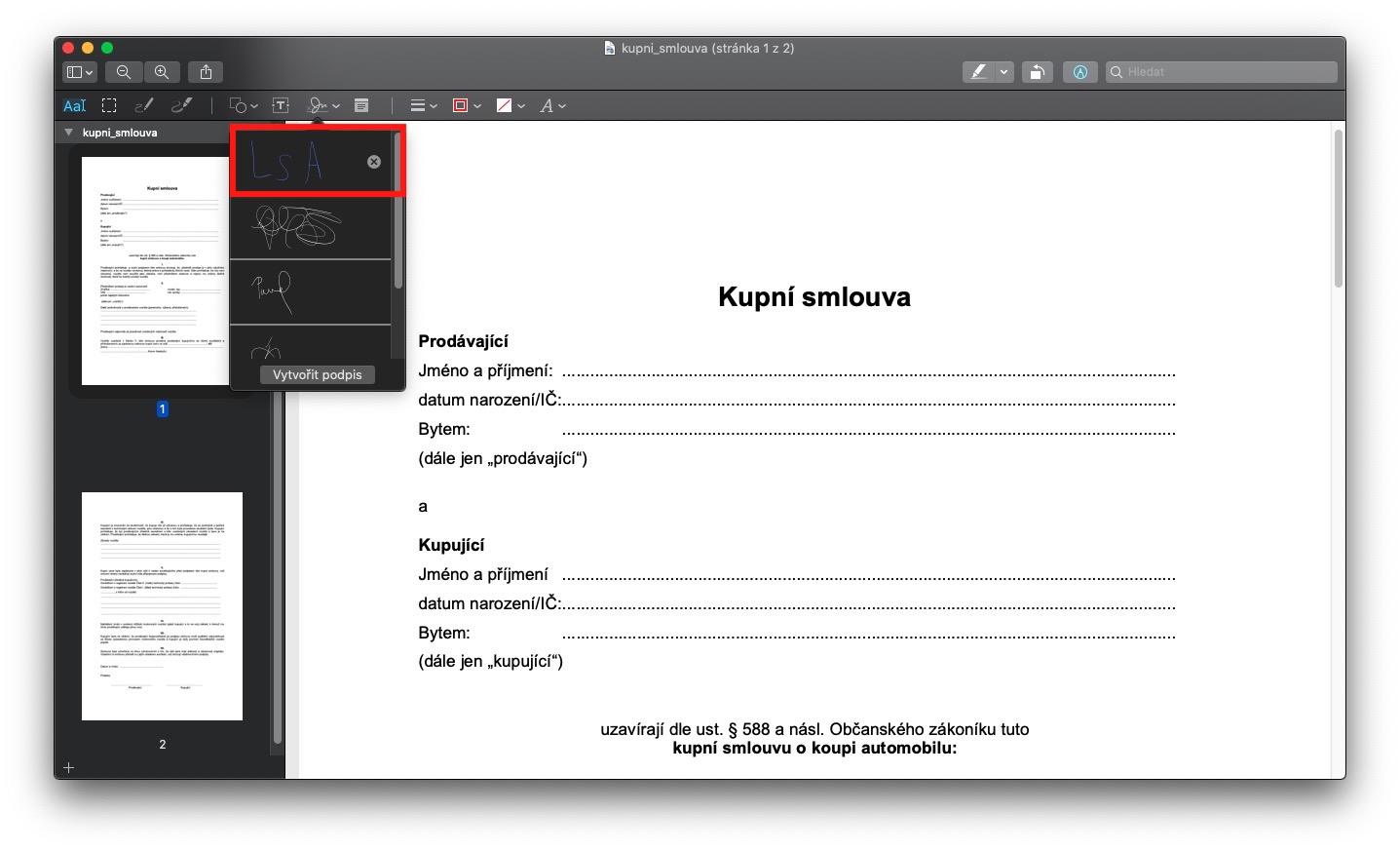
Task: Delete the first signature with X button
Action: (374, 162)
